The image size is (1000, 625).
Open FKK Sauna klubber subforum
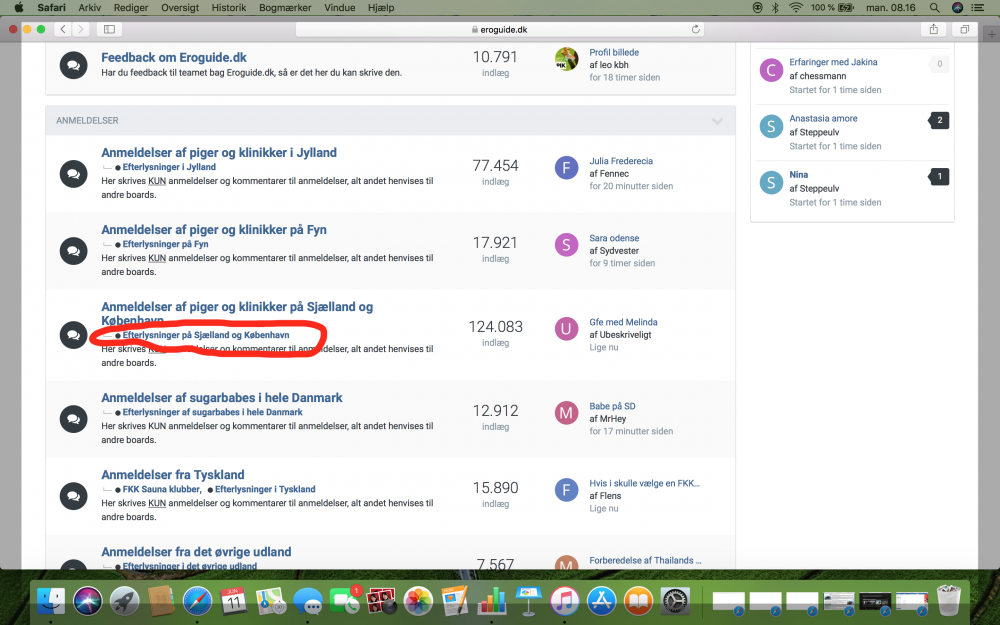coord(161,489)
